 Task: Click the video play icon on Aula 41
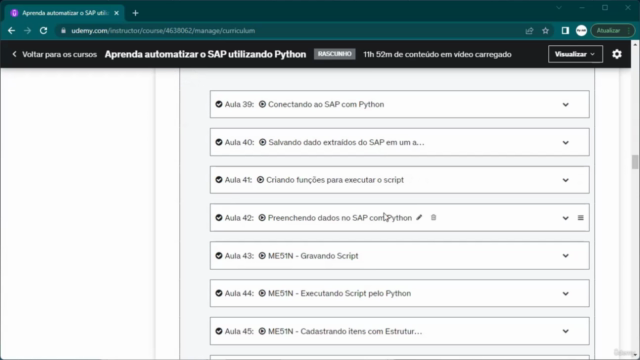click(x=260, y=180)
